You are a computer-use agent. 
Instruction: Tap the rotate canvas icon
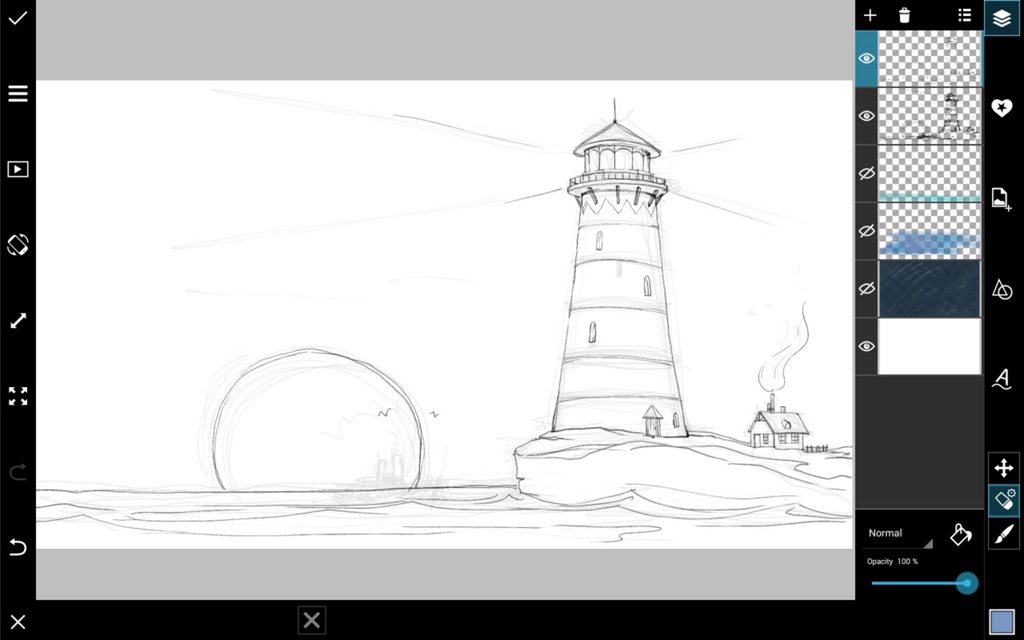click(18, 245)
